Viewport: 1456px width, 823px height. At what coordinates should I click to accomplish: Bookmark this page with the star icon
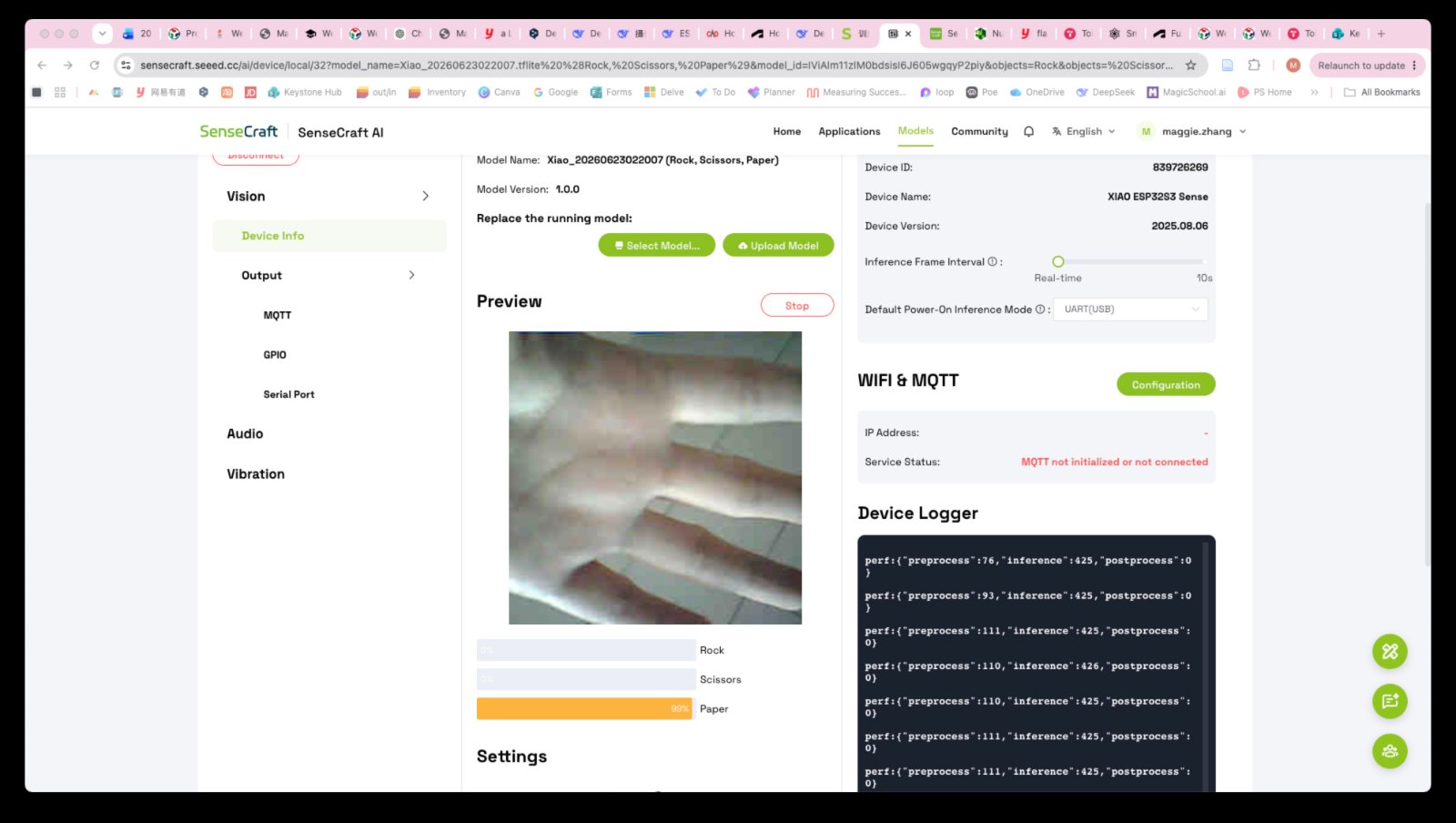tap(1191, 66)
